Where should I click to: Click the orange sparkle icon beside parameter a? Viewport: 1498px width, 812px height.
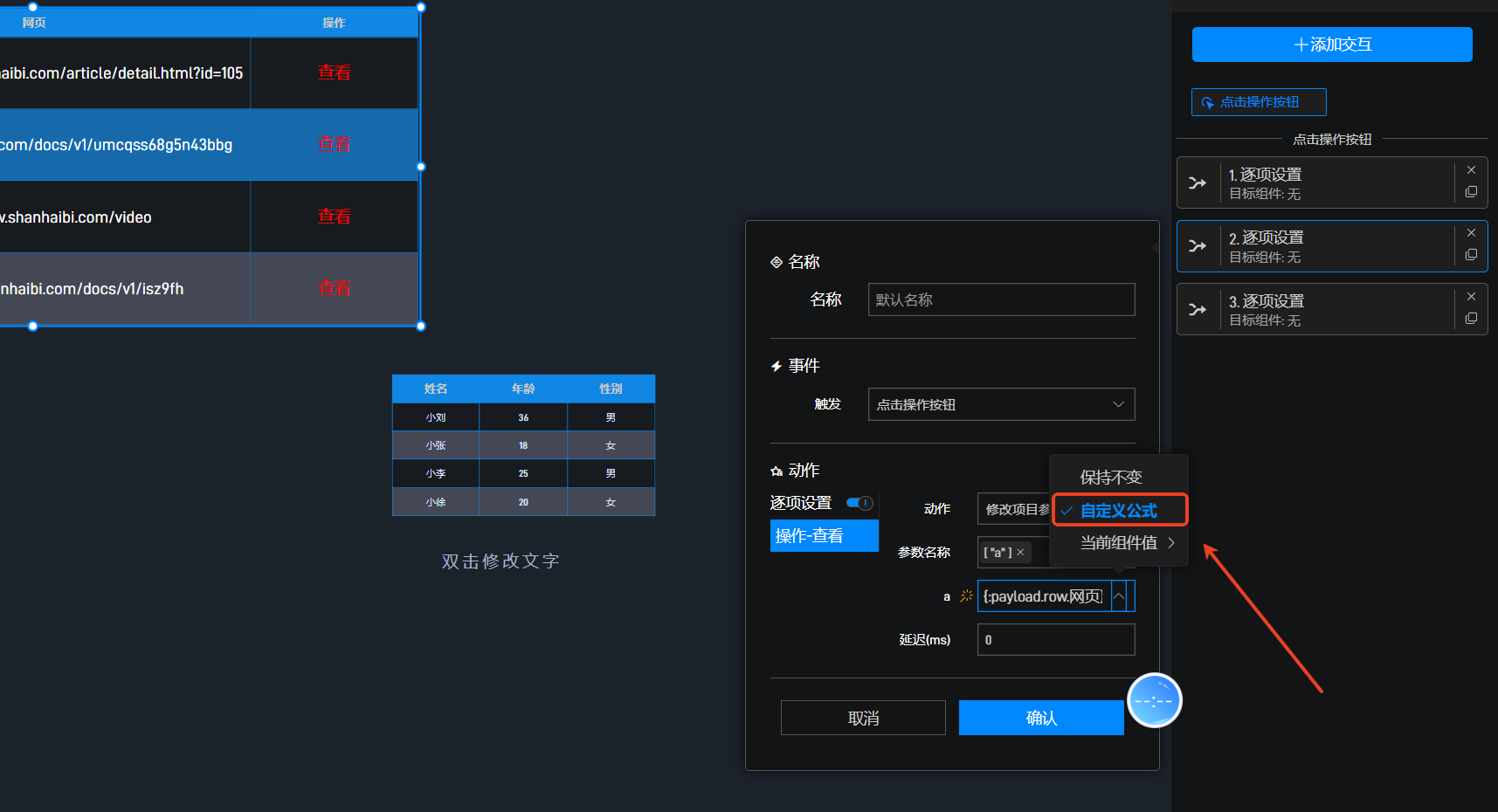point(966,596)
